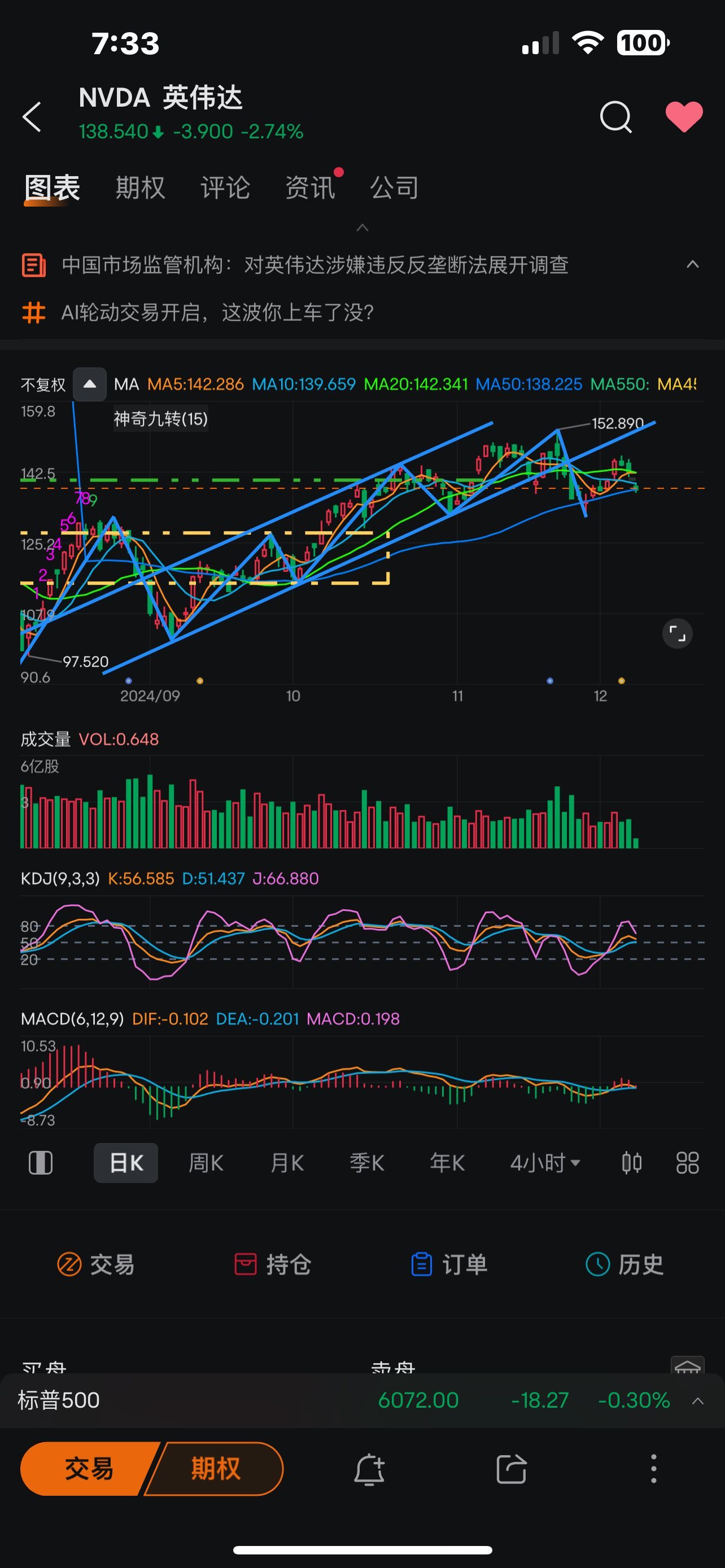The image size is (725, 1568).
Task: Tap the NVDA 英伟达 stock title
Action: [x=161, y=98]
